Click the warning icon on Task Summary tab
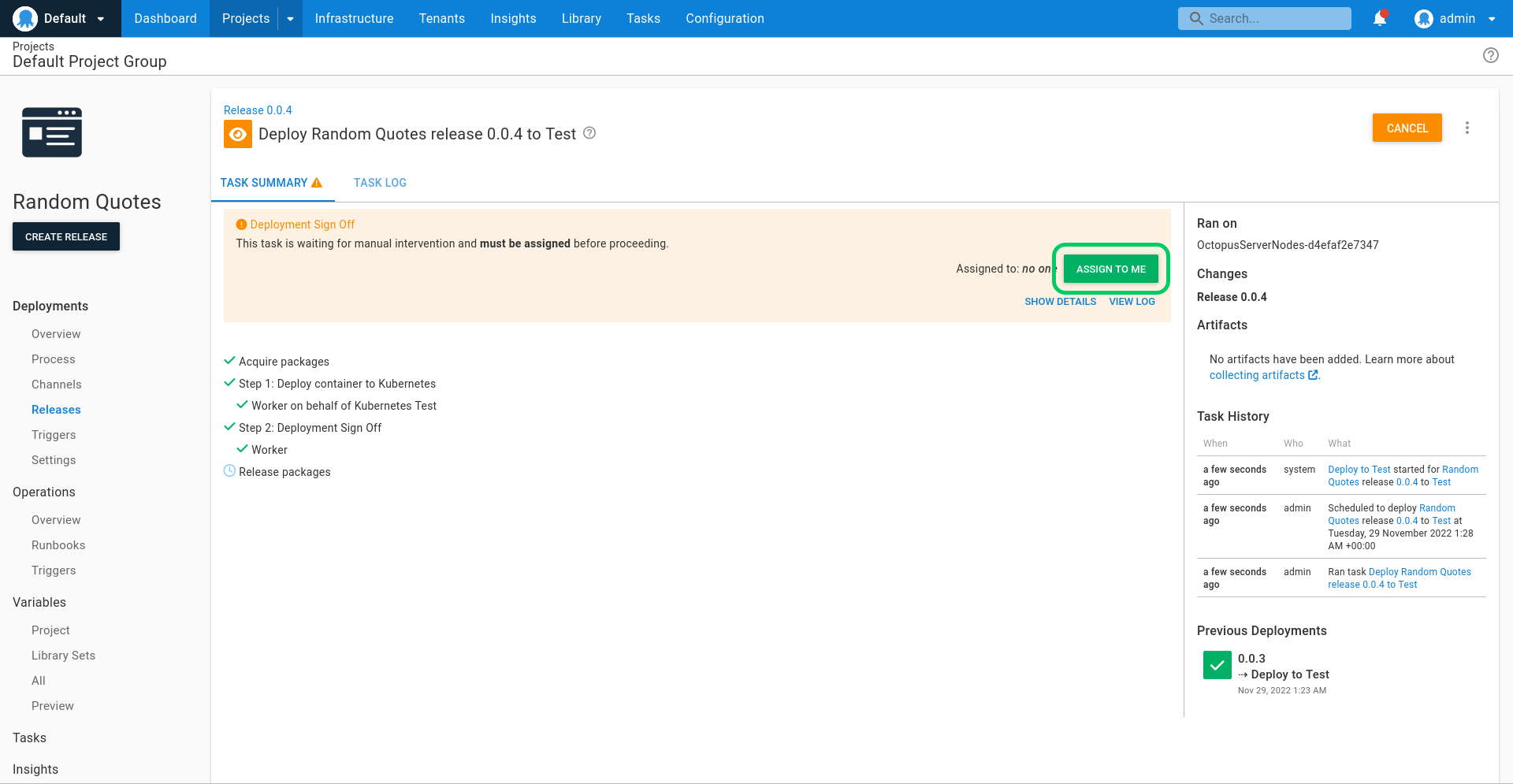 [x=317, y=183]
